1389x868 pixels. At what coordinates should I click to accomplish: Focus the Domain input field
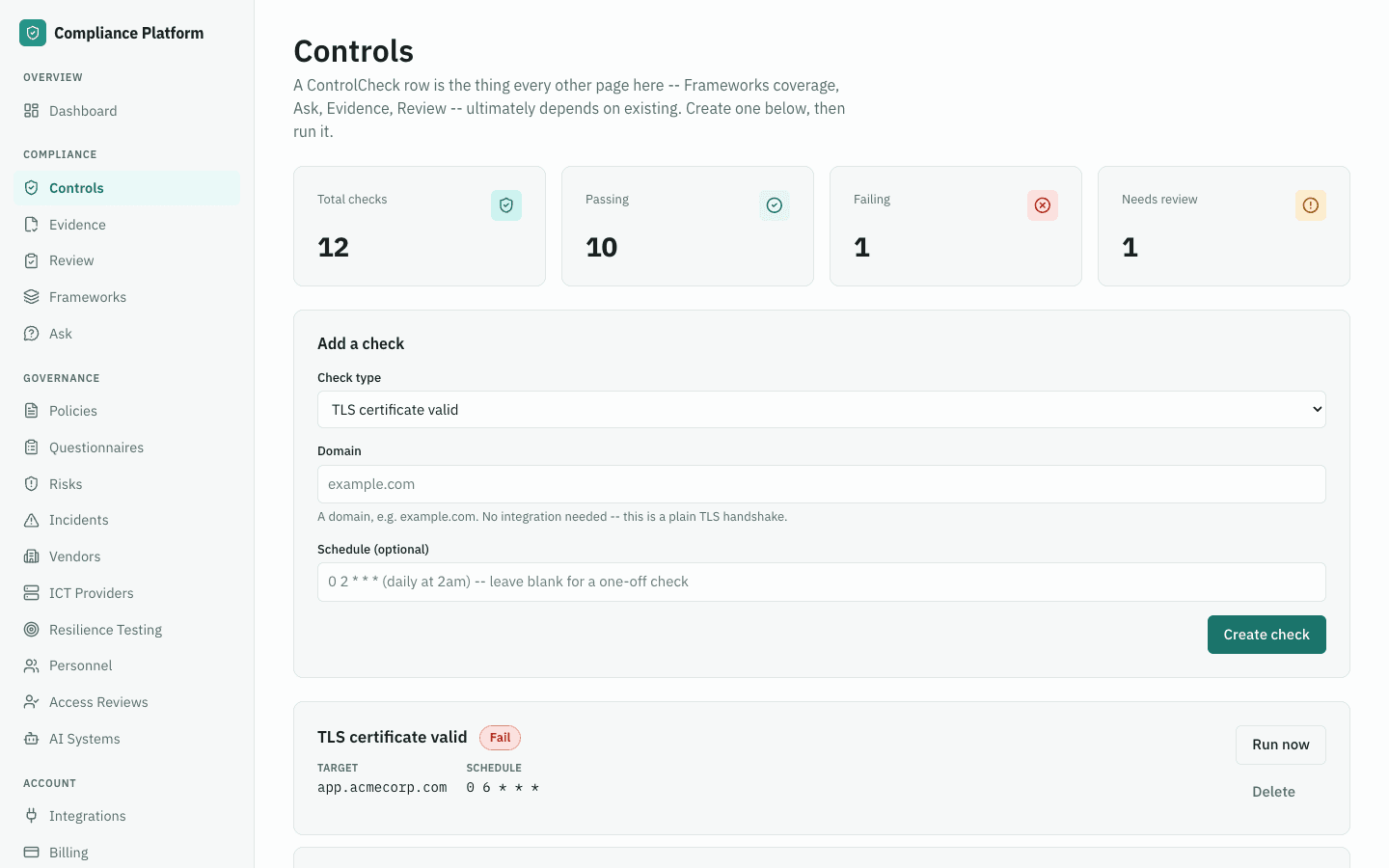[822, 484]
